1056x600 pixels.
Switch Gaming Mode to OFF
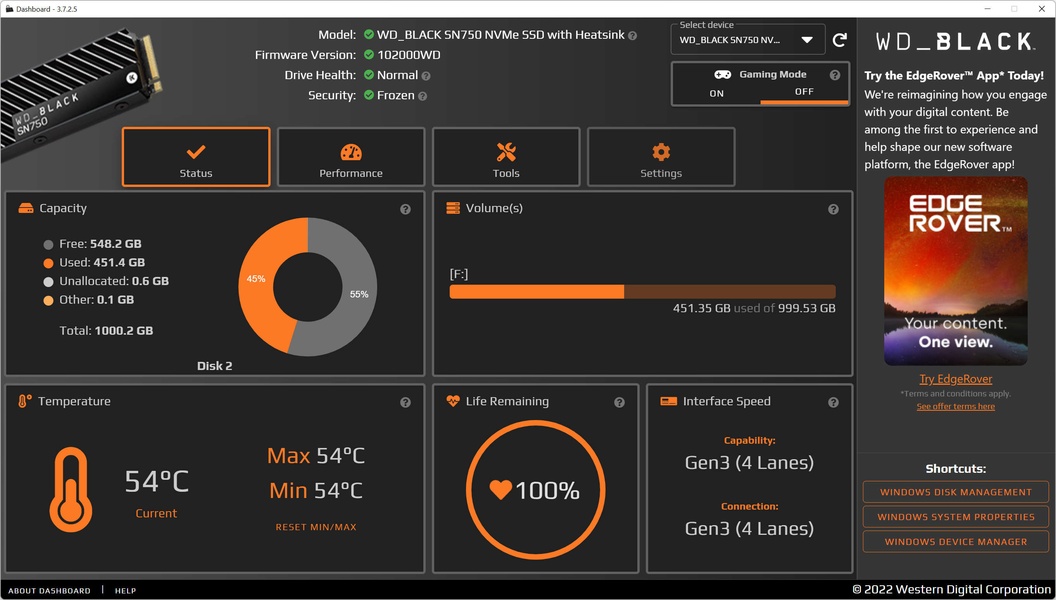[x=804, y=92]
